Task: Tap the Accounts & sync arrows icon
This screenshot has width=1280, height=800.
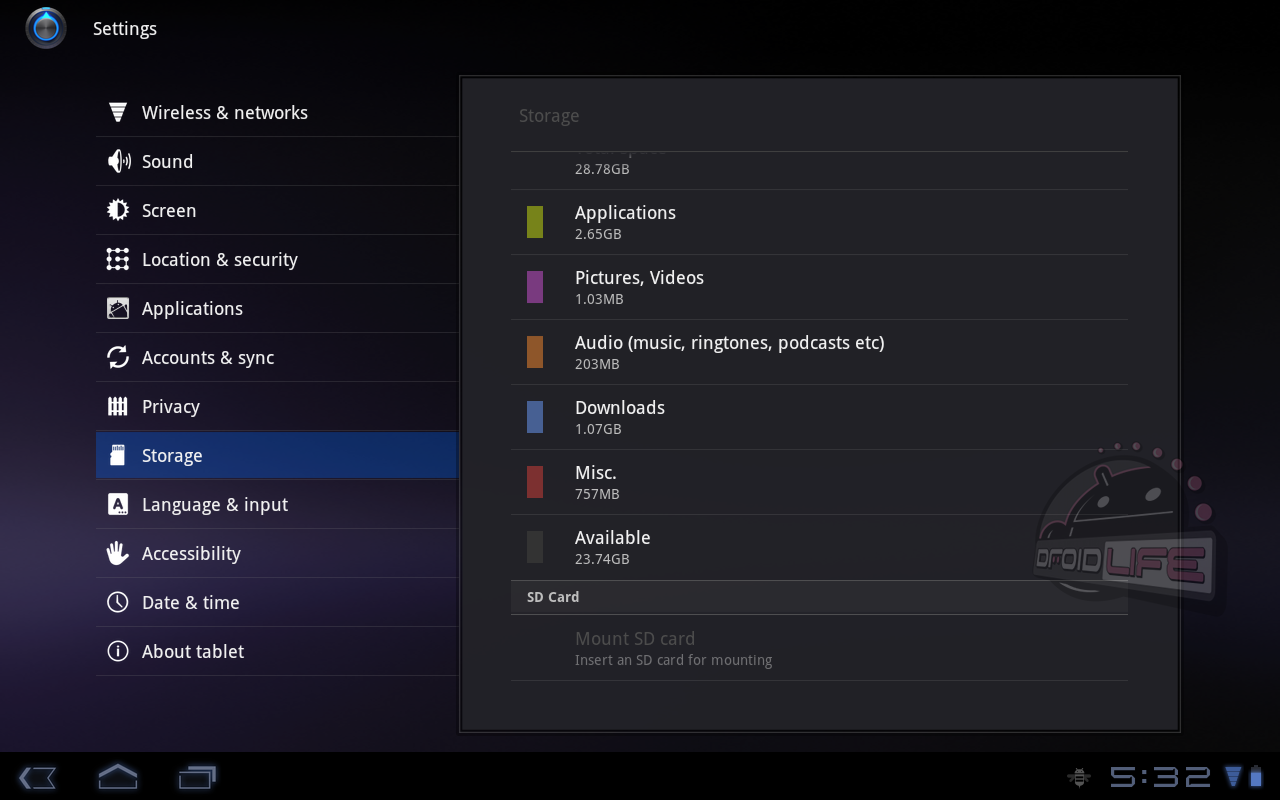Action: 118,357
